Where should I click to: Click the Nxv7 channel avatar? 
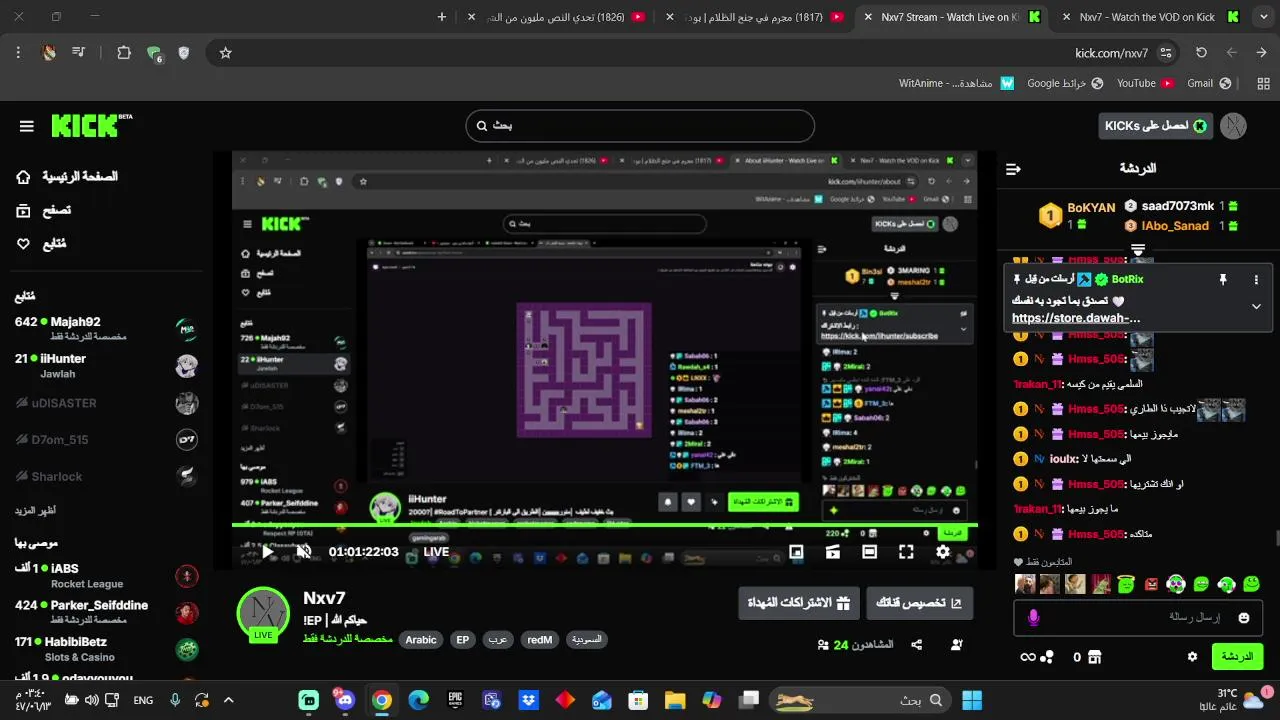[263, 613]
